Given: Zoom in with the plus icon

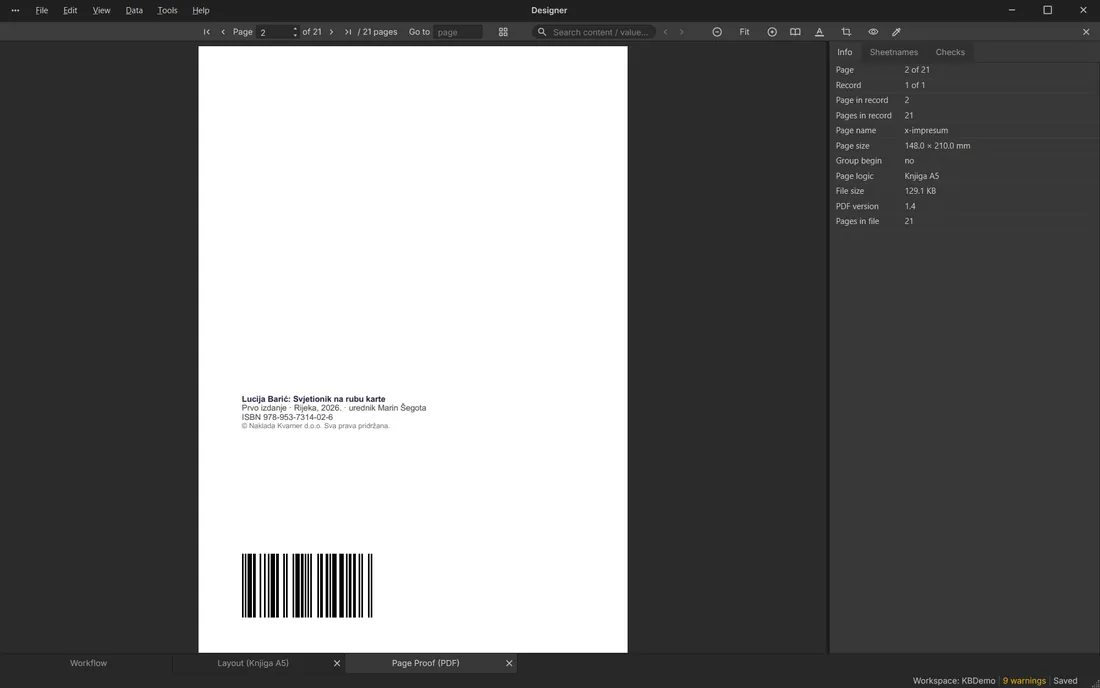Looking at the screenshot, I should (772, 32).
